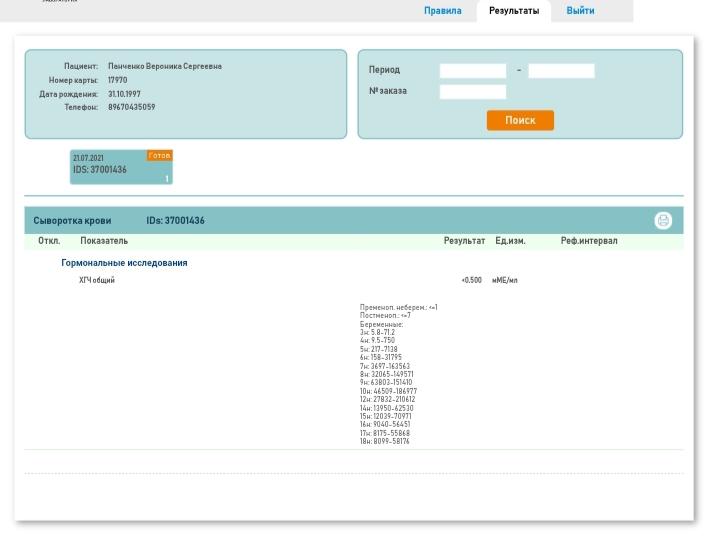Click the Гормональные исследования section title
719x539 pixels.
coord(124,263)
